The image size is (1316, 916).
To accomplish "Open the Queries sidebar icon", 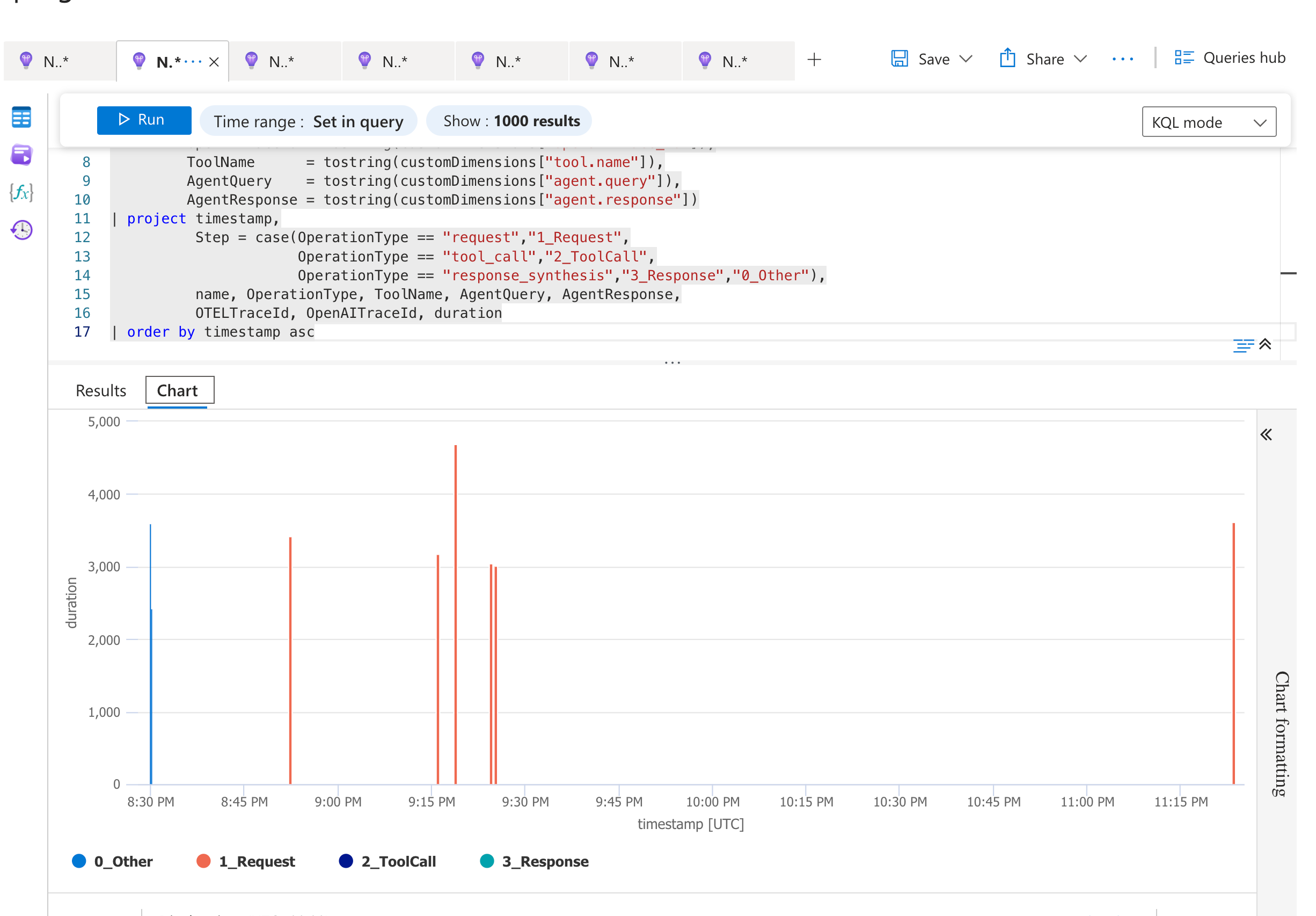I will [21, 155].
